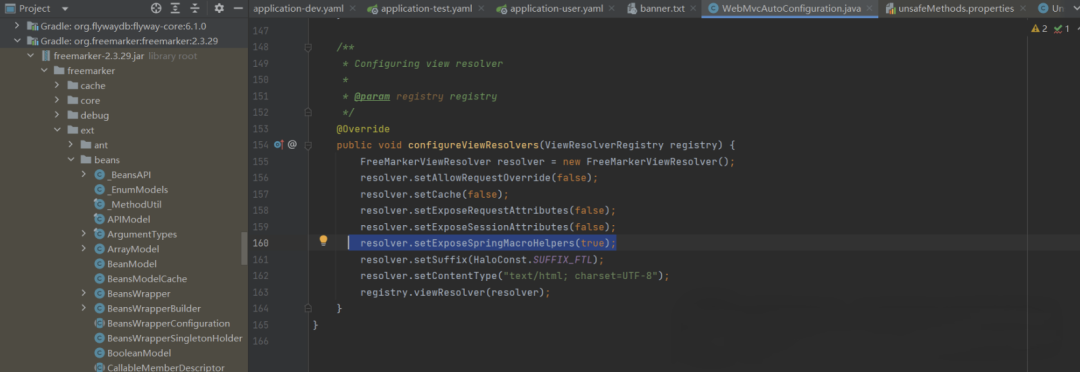The height and width of the screenshot is (372, 1080).
Task: Open the Project view dropdown arrow
Action: coord(65,8)
